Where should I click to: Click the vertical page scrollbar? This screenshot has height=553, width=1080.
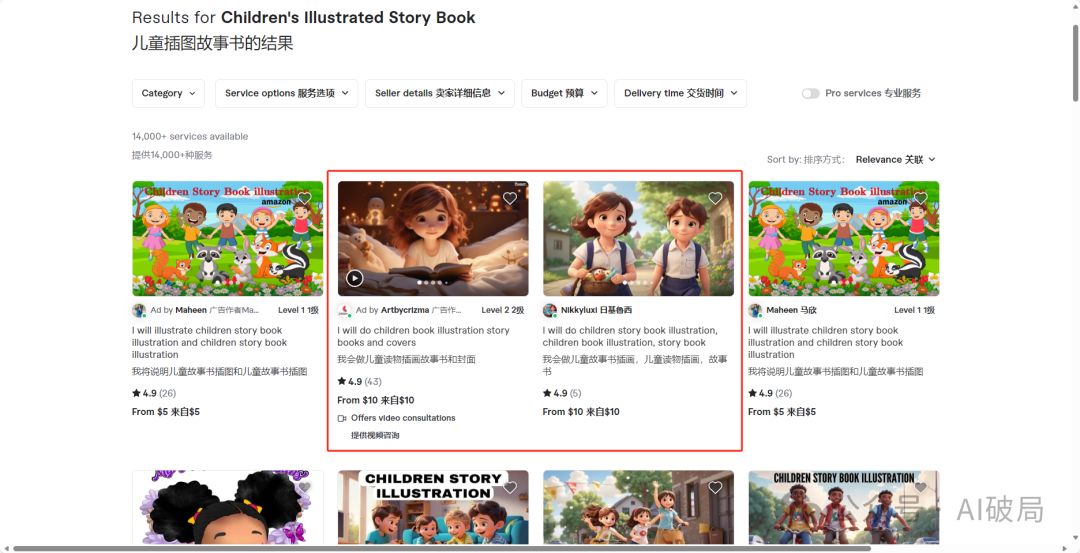tap(1074, 65)
